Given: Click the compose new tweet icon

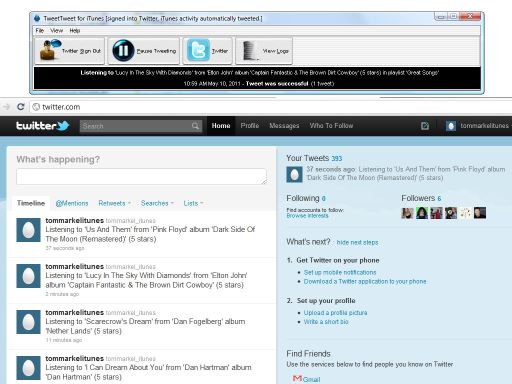Looking at the screenshot, I should (425, 126).
